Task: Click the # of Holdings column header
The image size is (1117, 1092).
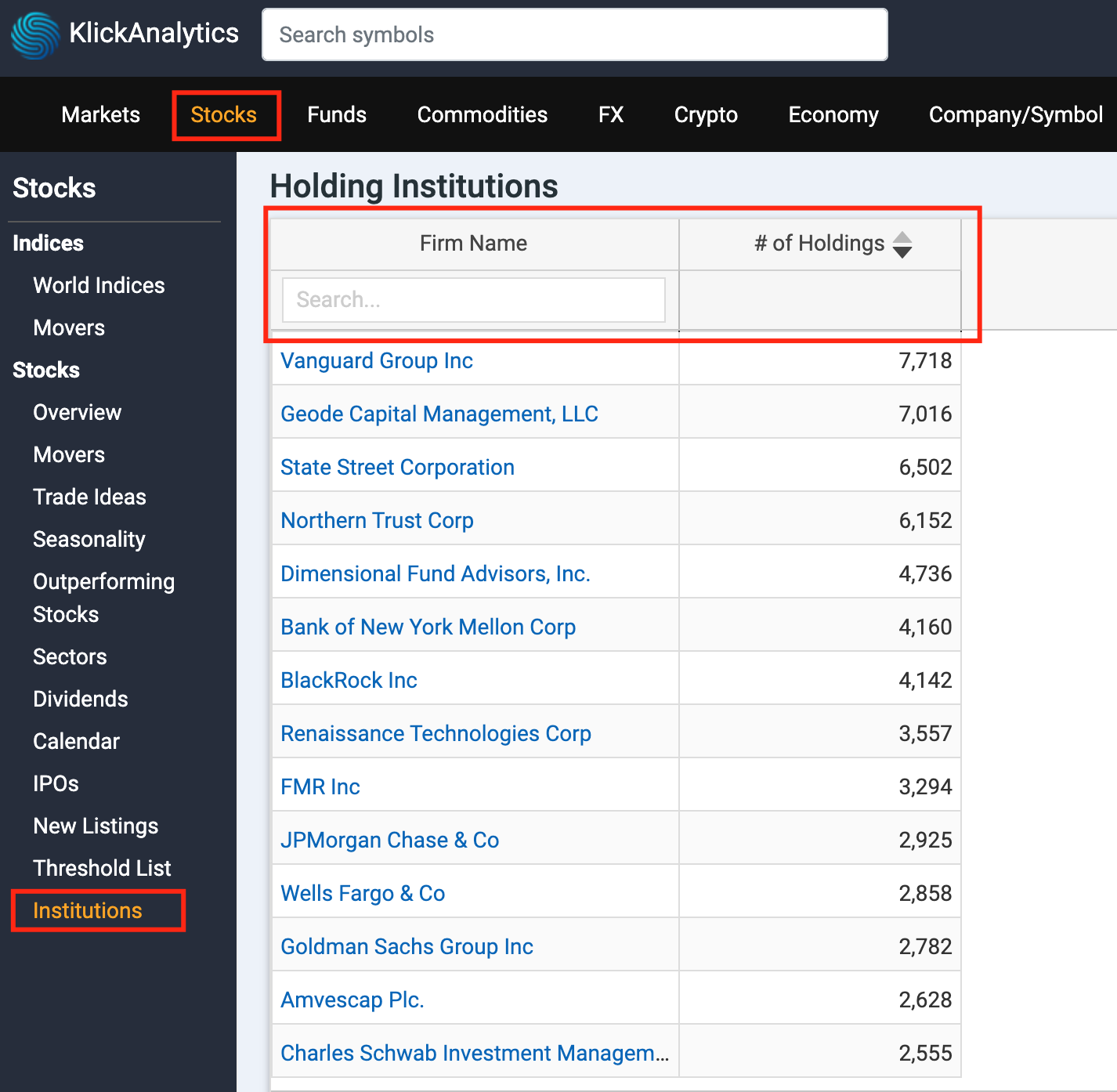Action: coord(819,243)
